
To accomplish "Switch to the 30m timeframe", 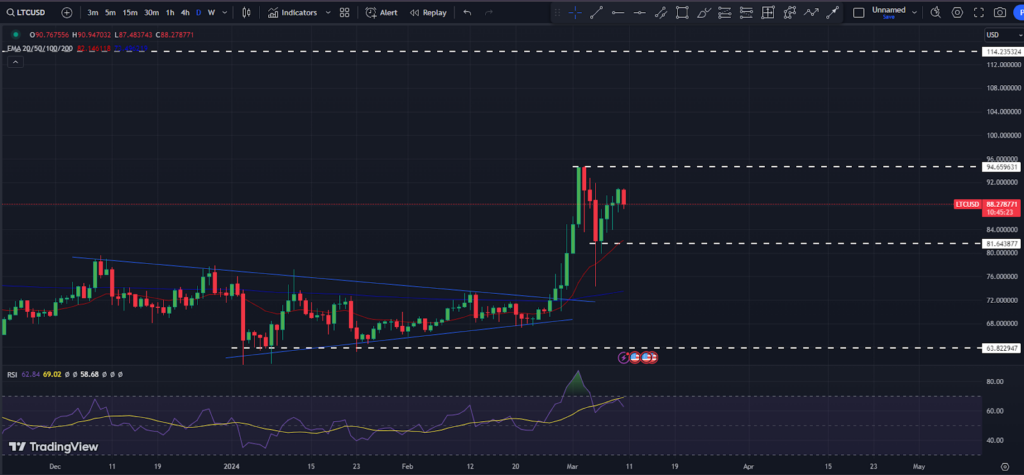I will (x=152, y=12).
